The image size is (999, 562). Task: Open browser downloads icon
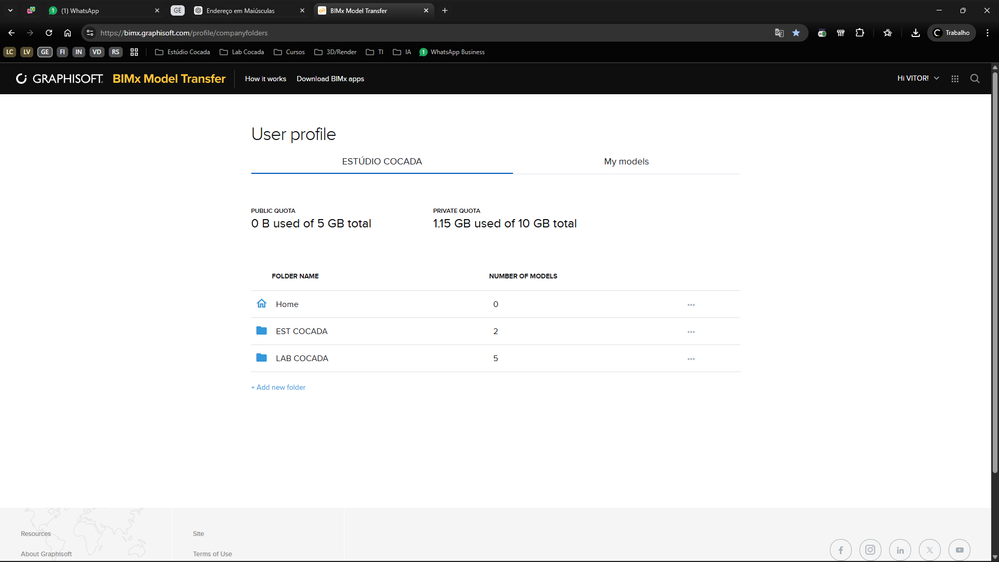(x=915, y=32)
